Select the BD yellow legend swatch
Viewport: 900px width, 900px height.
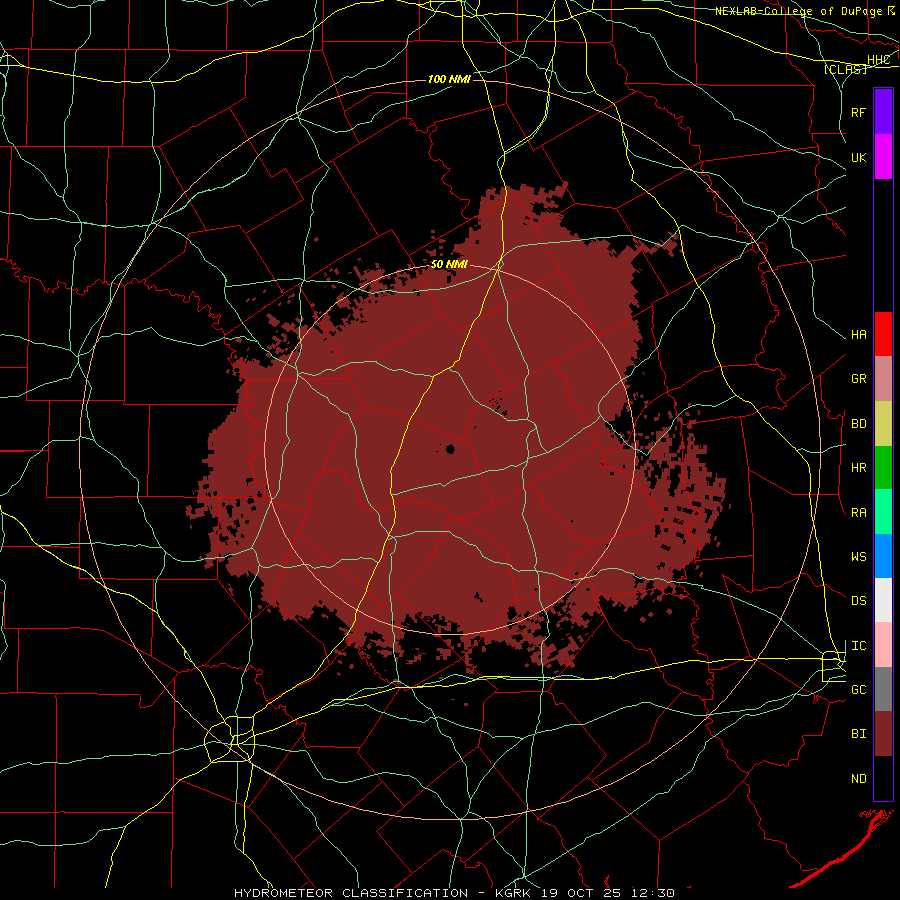pyautogui.click(x=883, y=423)
